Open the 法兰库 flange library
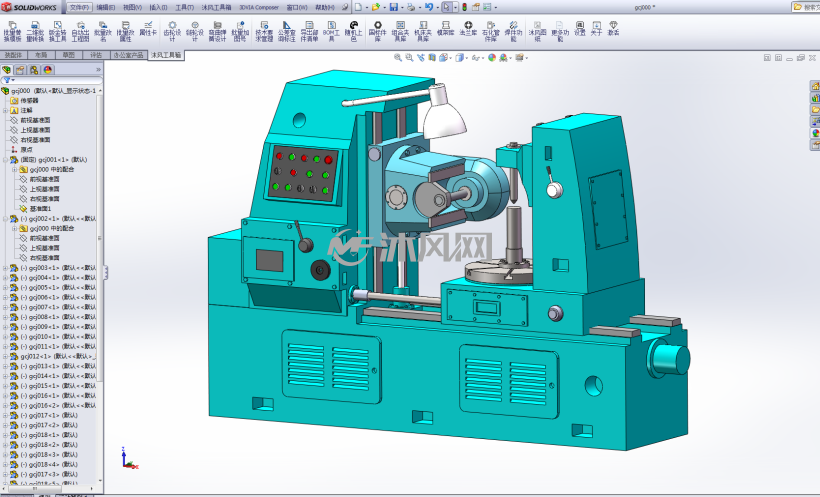 pyautogui.click(x=468, y=28)
